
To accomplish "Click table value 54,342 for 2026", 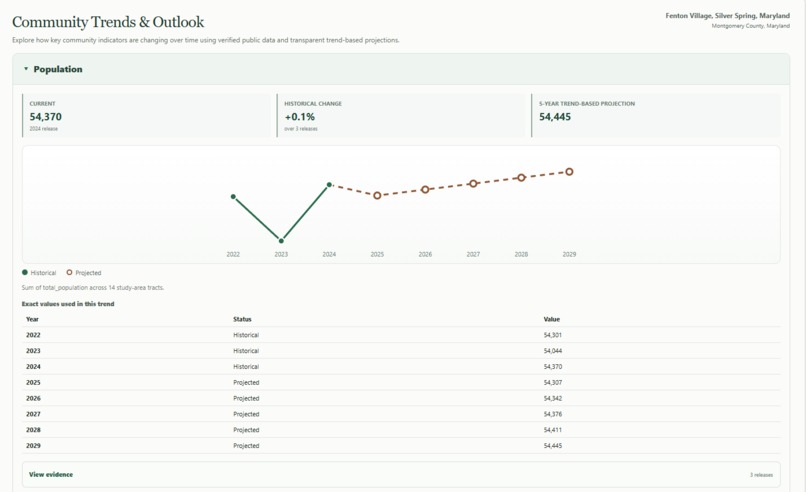I will [553, 398].
